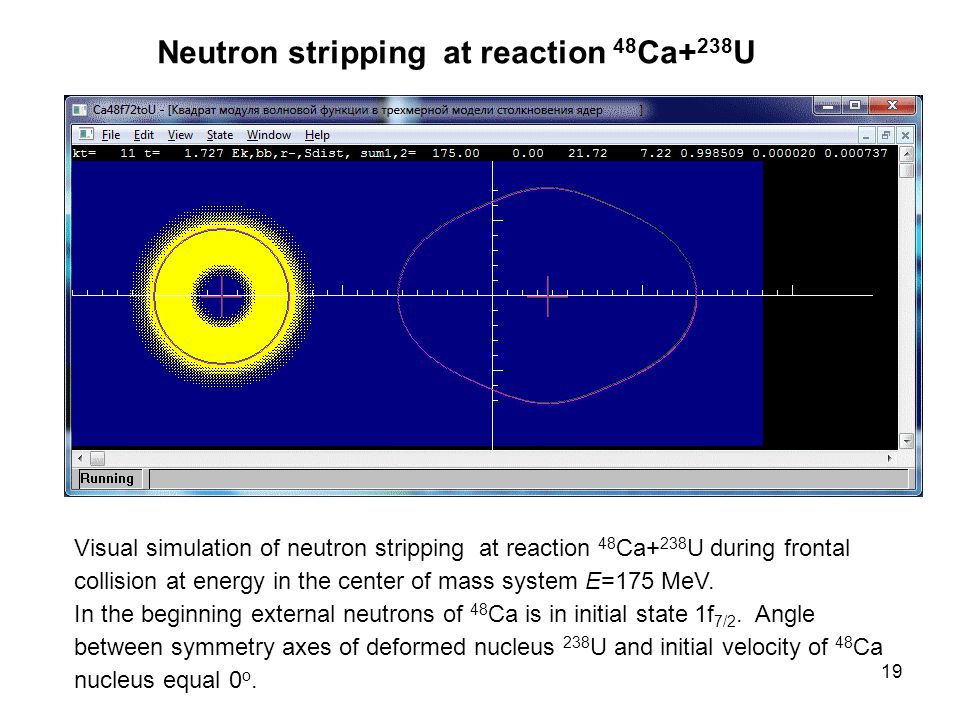
Task: Click the 0.998509 value in readout line
Action: pos(711,153)
